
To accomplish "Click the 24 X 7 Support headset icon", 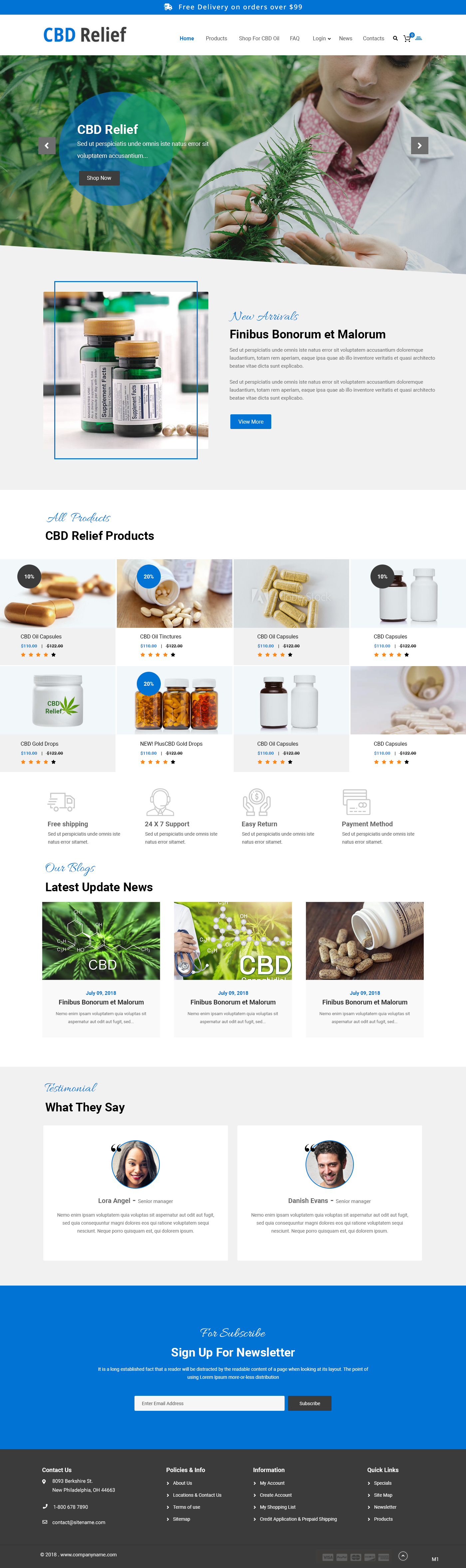I will 160,802.
